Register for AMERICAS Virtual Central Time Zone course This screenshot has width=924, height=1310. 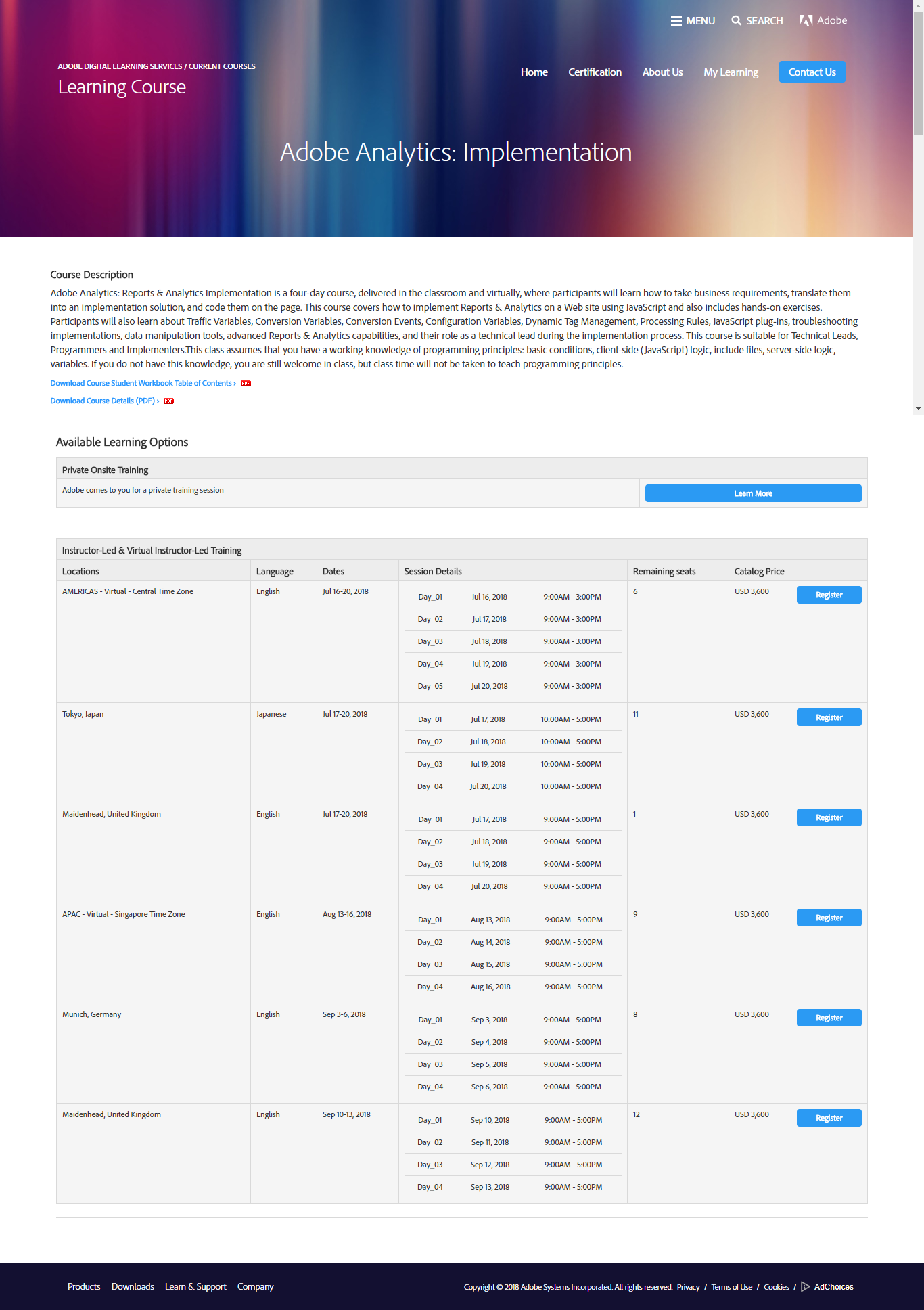(829, 595)
